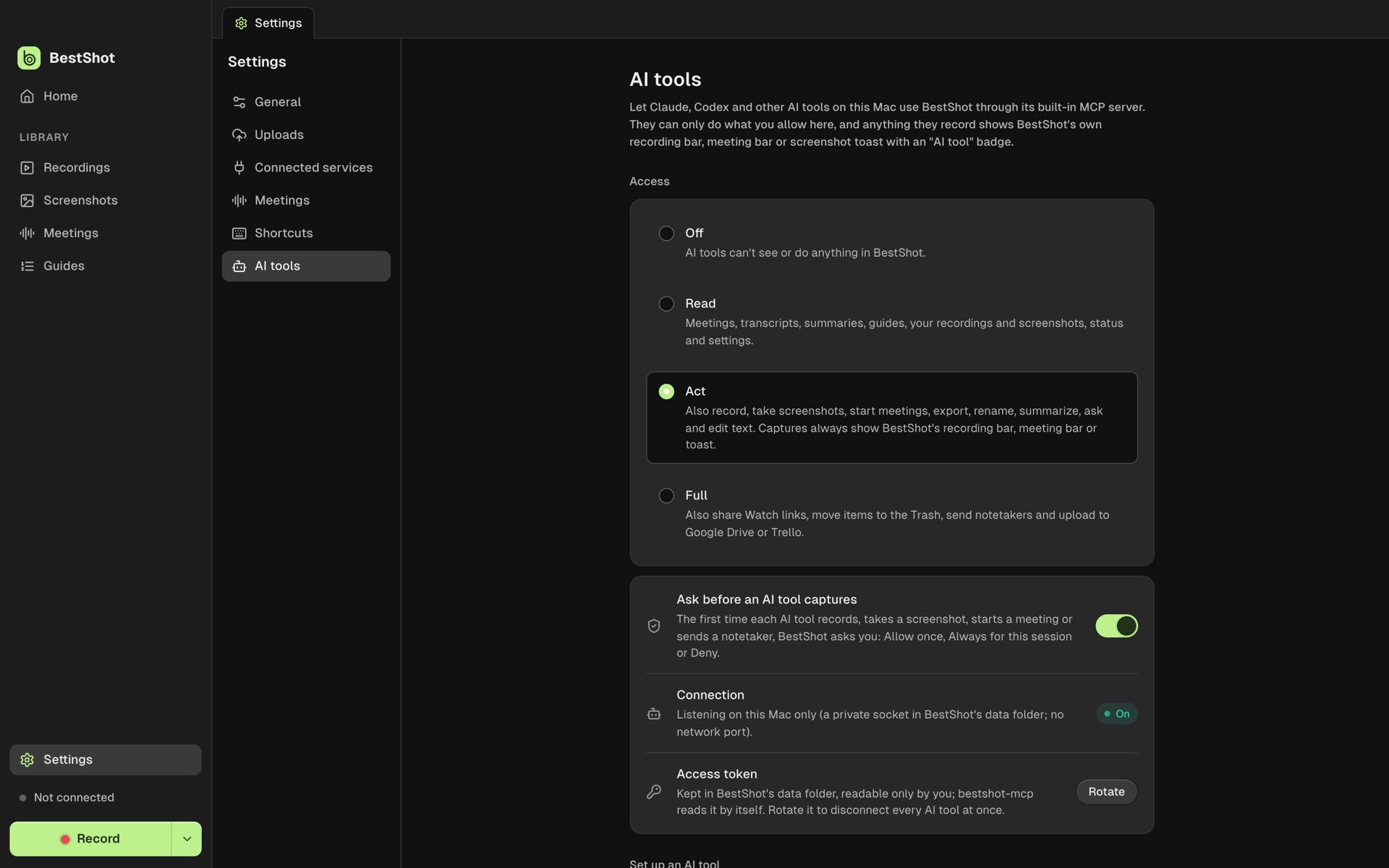Click the Home house icon
Viewport: 1389px width, 868px height.
[27, 96]
